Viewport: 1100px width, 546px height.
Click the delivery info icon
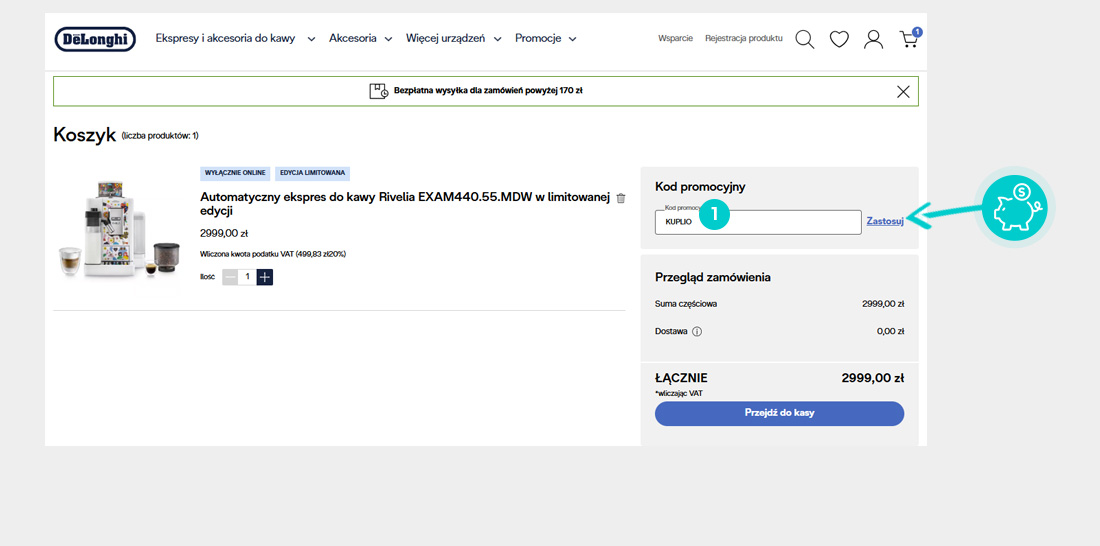[x=697, y=331]
